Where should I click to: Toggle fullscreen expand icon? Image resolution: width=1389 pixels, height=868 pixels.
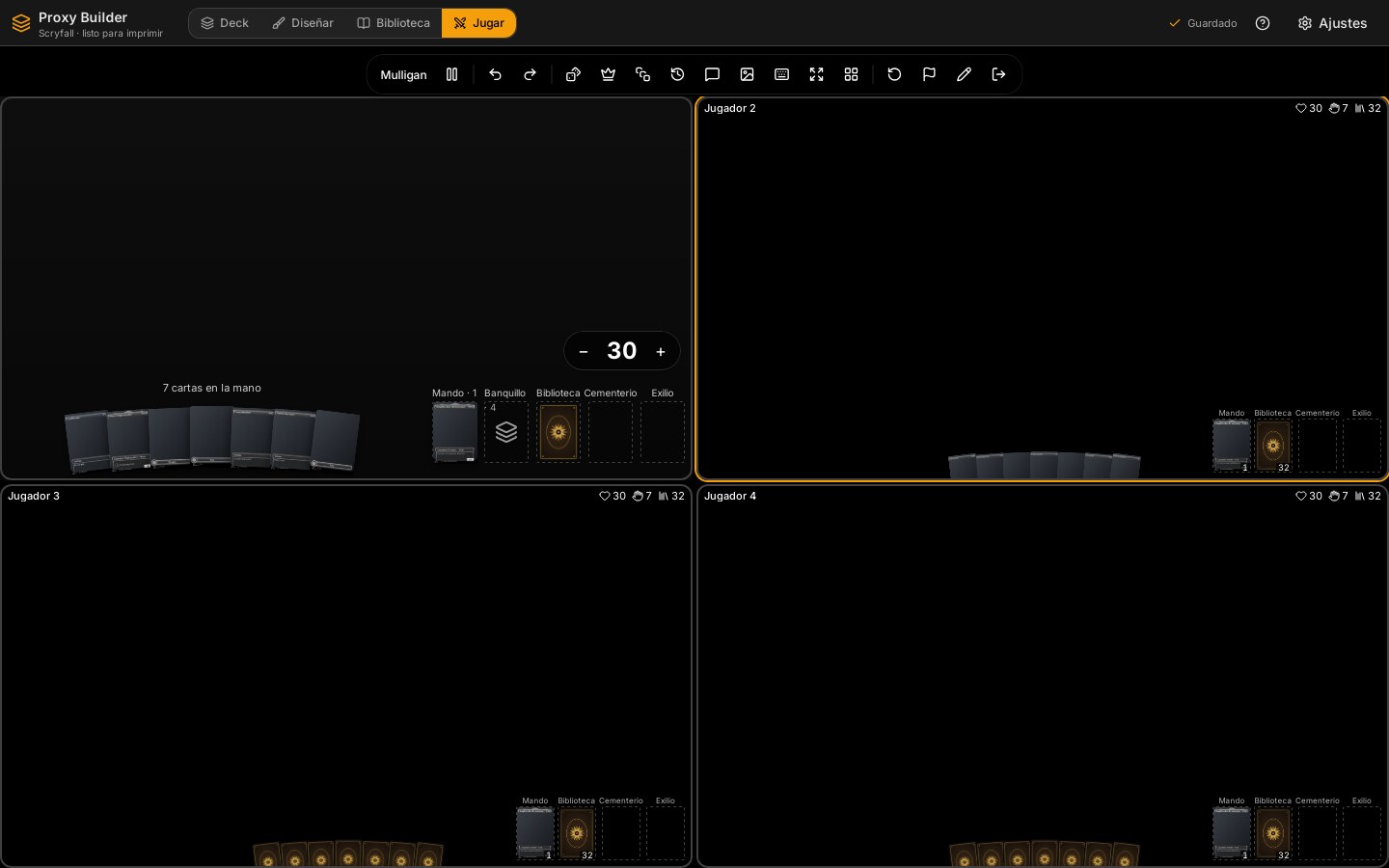pos(816,74)
